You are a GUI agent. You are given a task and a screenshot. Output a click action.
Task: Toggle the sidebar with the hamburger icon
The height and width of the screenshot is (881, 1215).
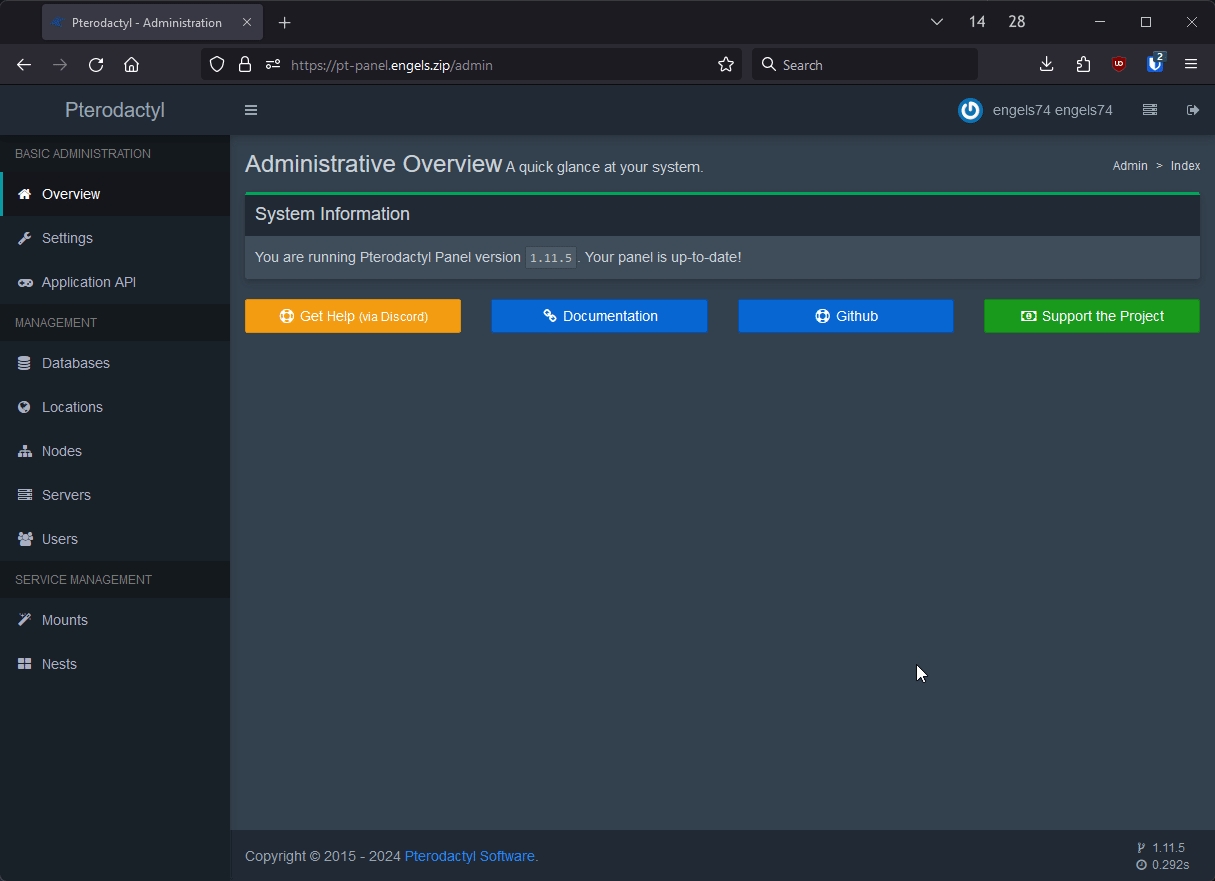click(251, 110)
